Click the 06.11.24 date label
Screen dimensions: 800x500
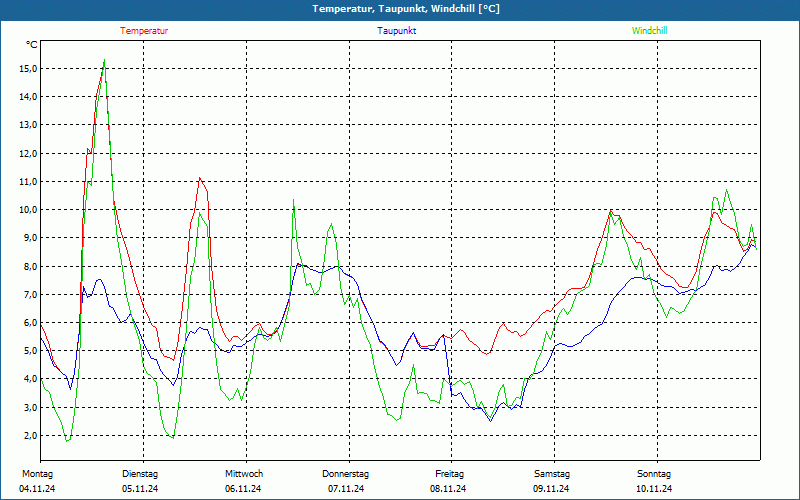click(243, 489)
